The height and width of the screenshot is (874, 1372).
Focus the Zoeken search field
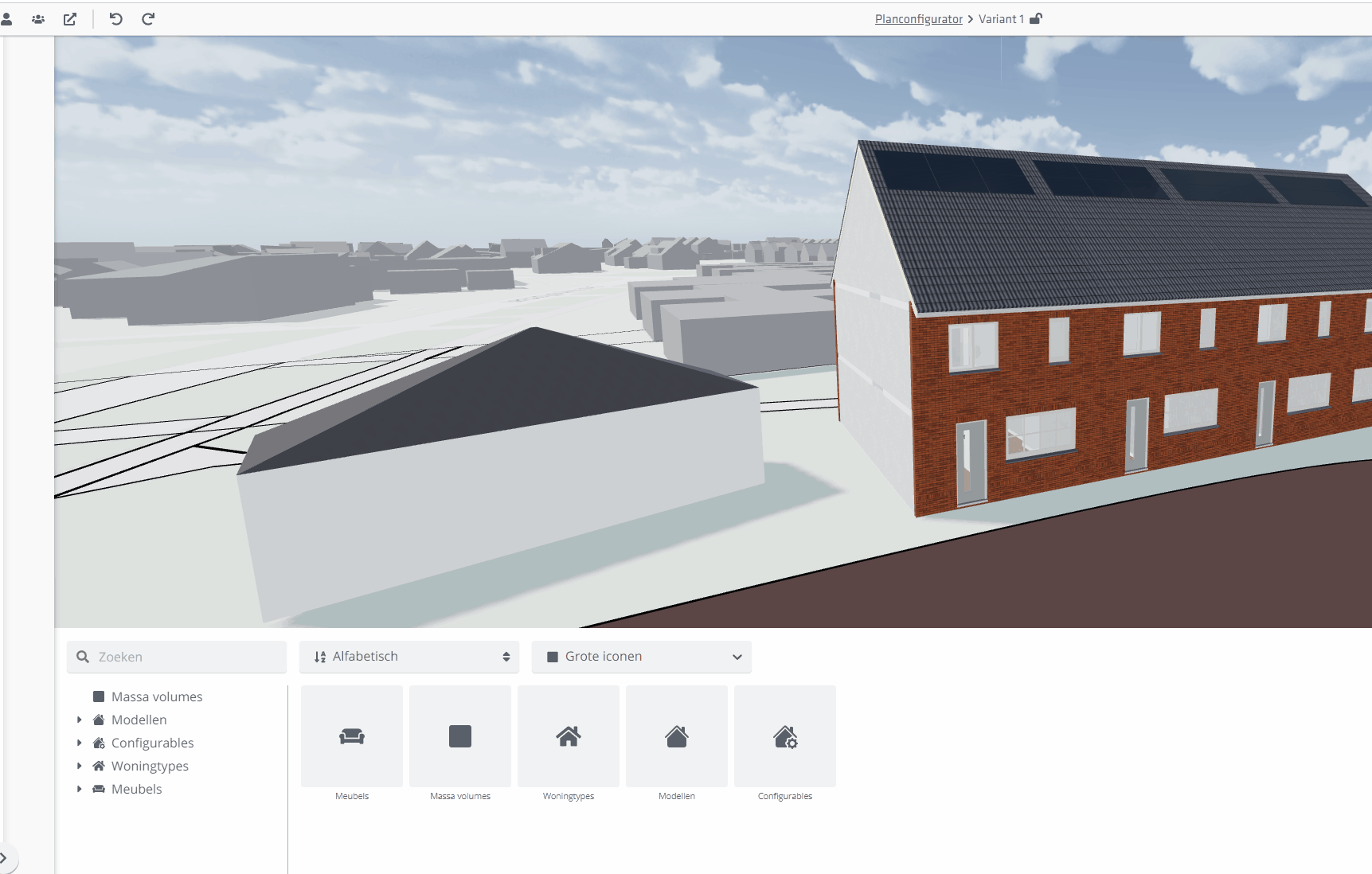click(x=188, y=657)
